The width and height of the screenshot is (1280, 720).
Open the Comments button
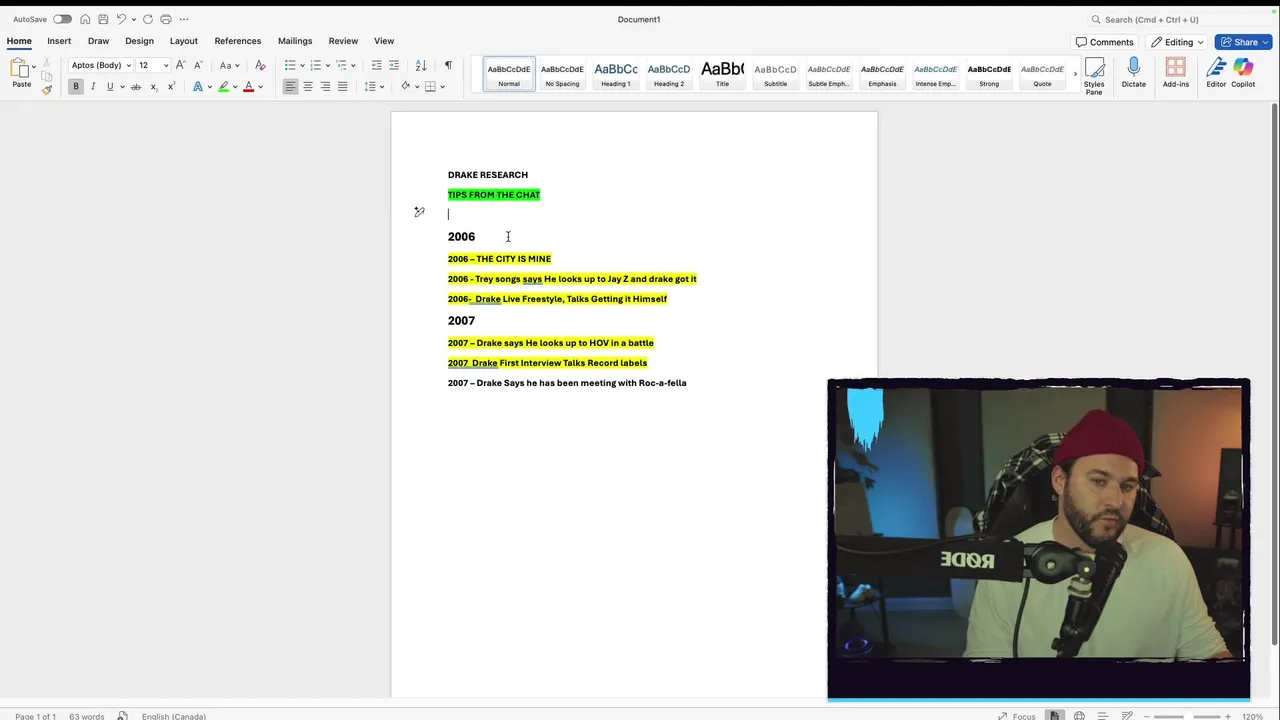(x=1105, y=42)
